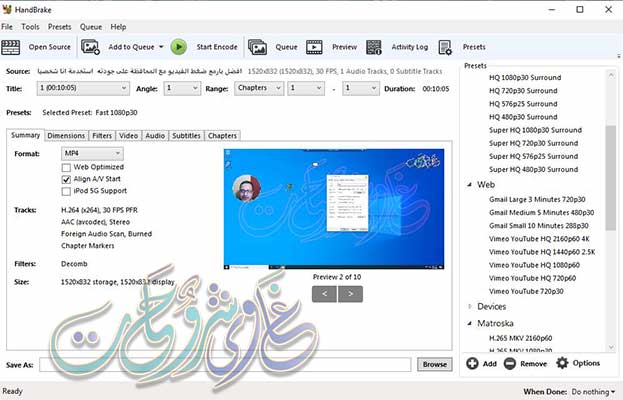Show the previous preview image
Viewport: 623px width, 400px height.
click(x=325, y=294)
